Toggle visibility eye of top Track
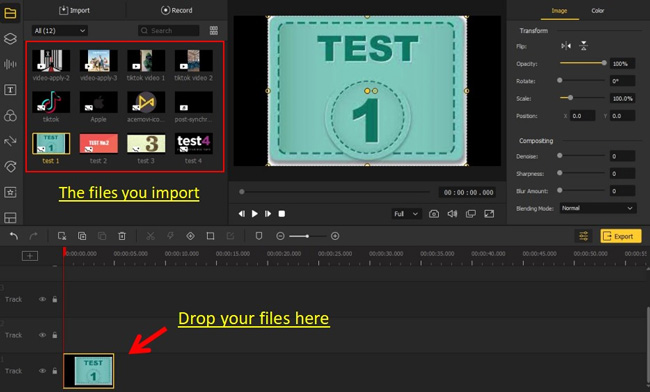 [42, 299]
